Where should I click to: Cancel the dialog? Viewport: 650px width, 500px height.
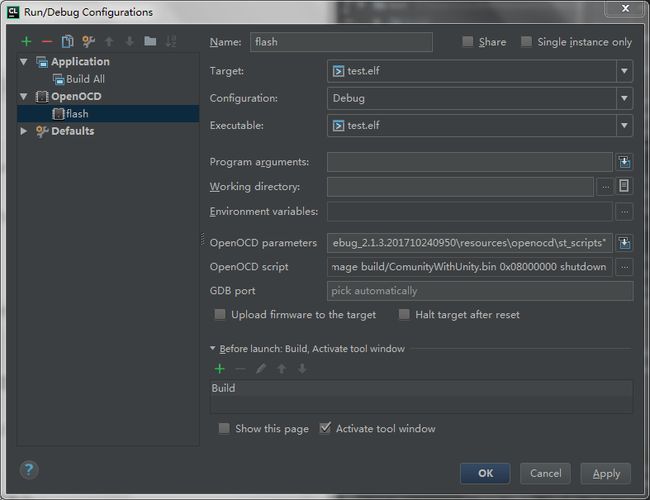pyautogui.click(x=545, y=473)
